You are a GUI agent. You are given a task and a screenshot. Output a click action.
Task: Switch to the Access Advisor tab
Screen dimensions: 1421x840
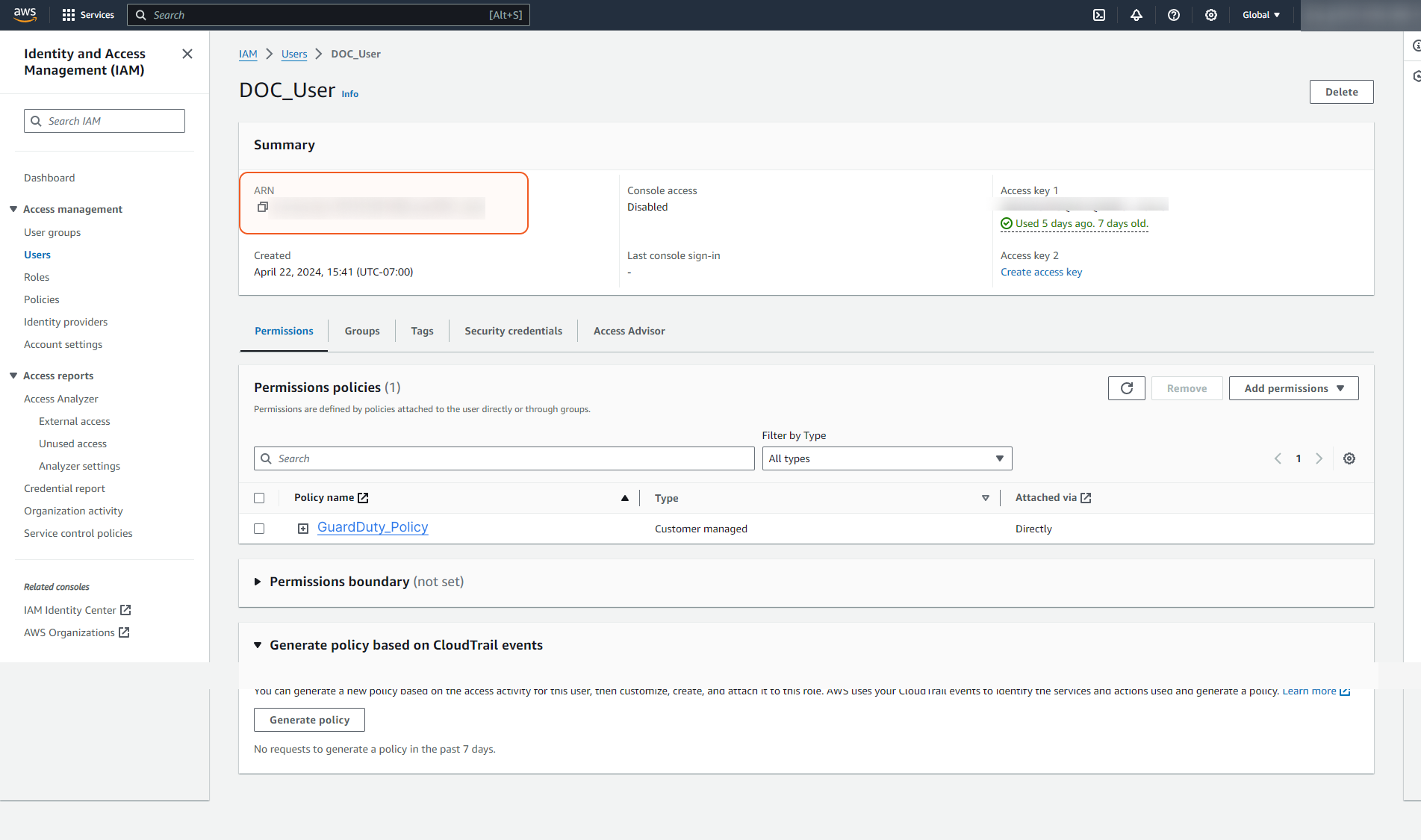[629, 331]
